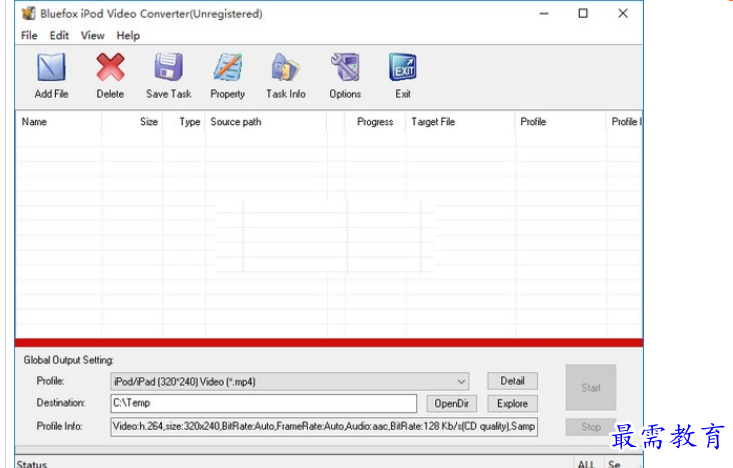Screen dimensions: 733x468
Task: Click the Target File column header
Action: 460,122
